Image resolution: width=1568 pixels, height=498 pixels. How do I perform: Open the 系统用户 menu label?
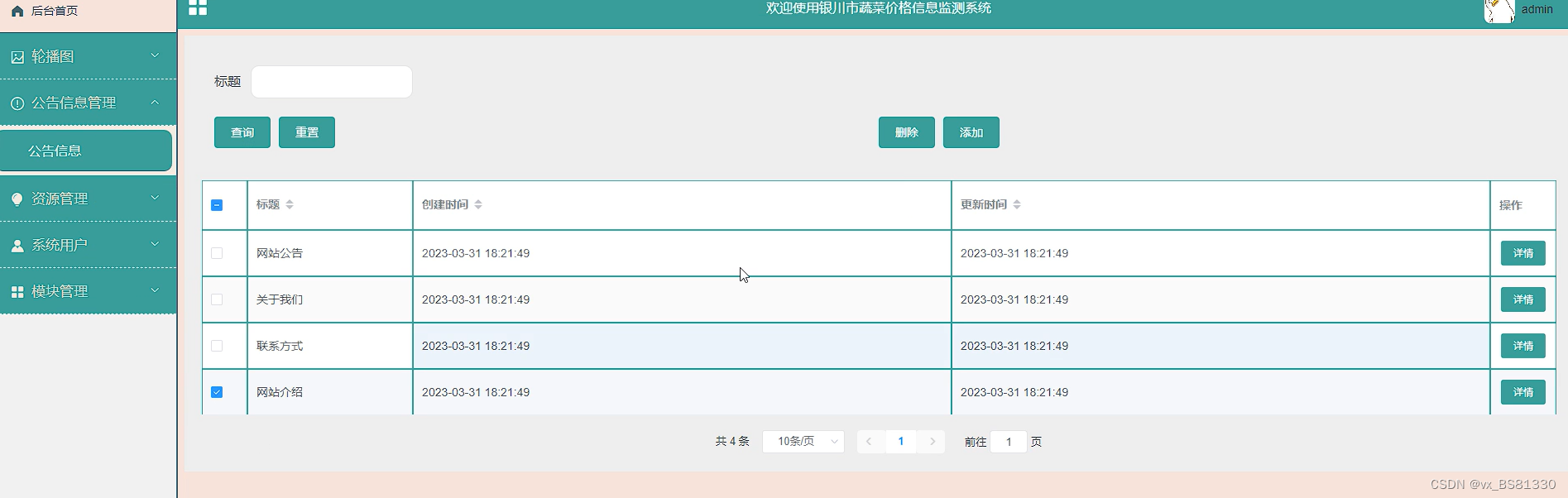point(60,246)
